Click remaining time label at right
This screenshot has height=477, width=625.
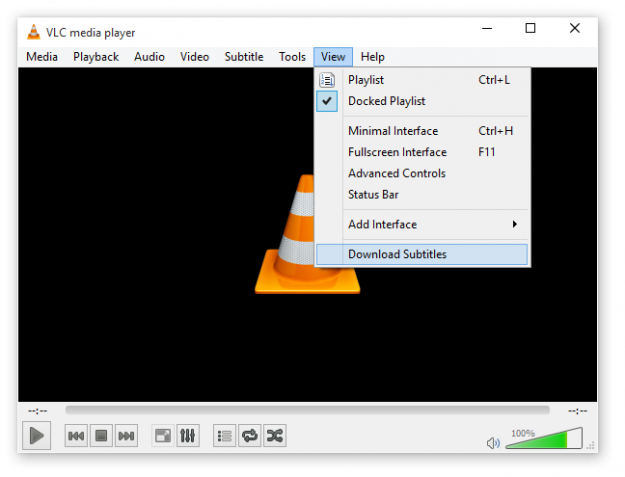578,410
